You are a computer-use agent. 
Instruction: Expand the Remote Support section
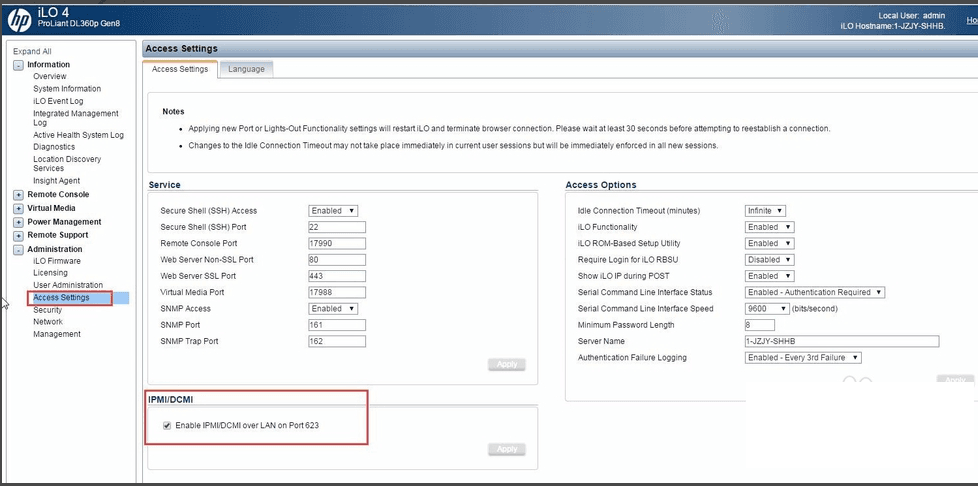point(19,235)
